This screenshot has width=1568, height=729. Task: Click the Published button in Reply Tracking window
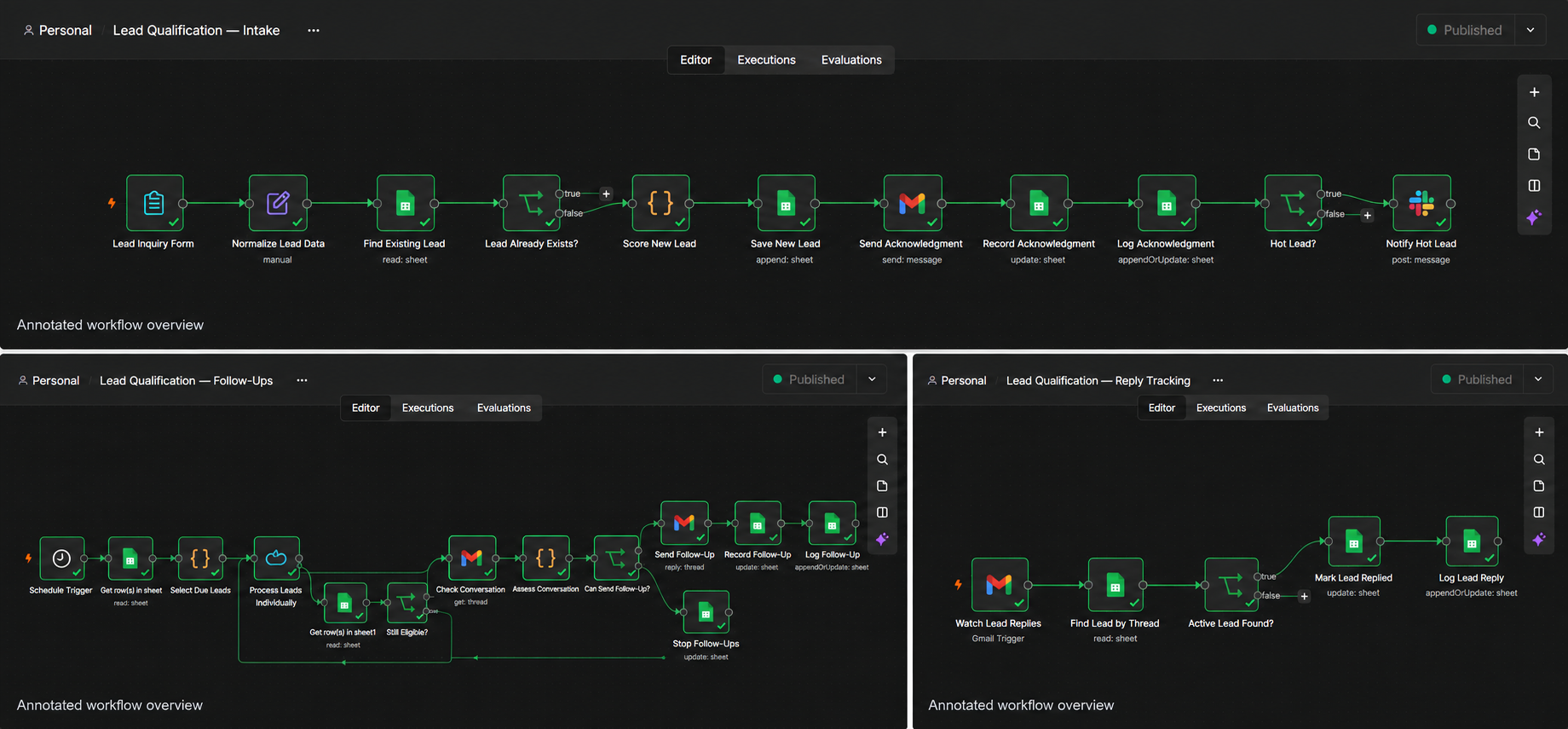(x=1478, y=379)
